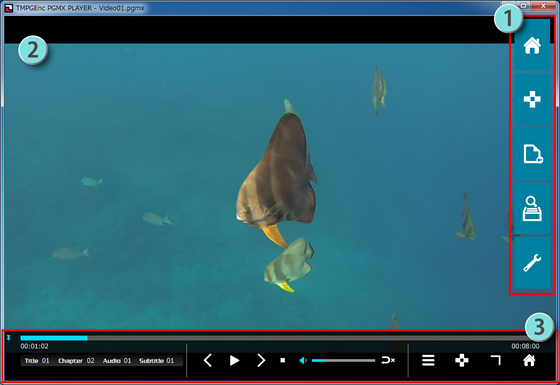Click the Home icon in bottom control bar
The image size is (560, 385).
click(x=529, y=360)
